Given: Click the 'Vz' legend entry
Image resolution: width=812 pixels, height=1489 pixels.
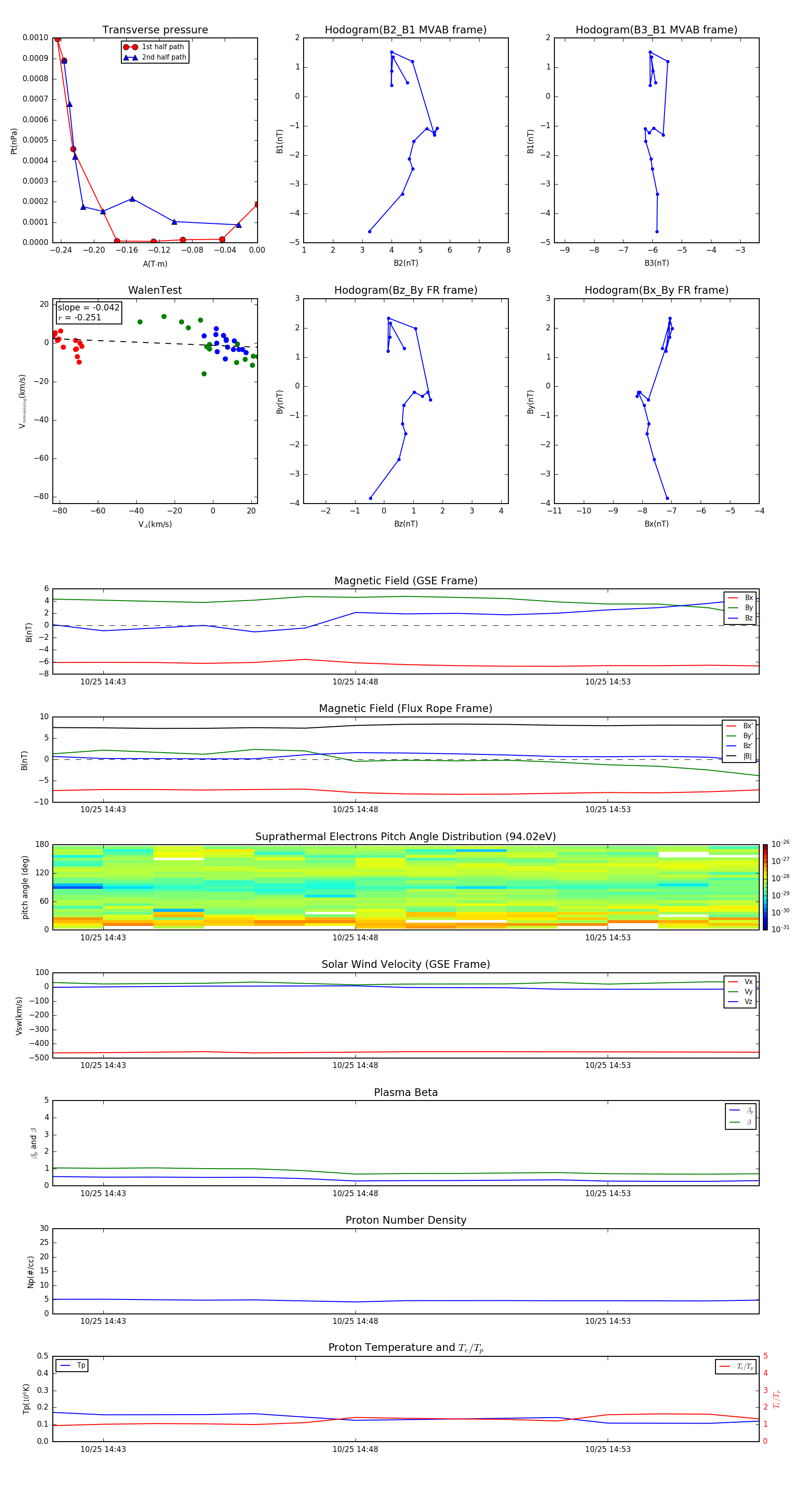Looking at the screenshot, I should tap(740, 1002).
